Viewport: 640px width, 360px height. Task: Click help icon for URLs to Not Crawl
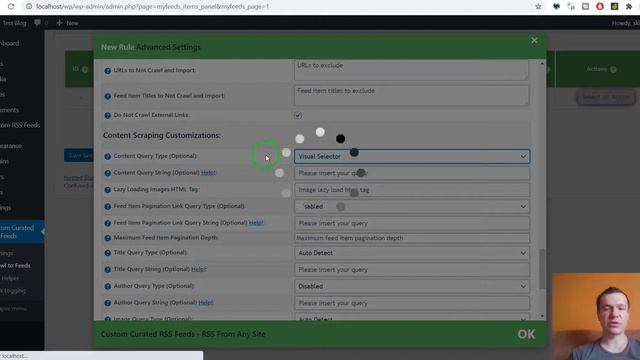(108, 71)
